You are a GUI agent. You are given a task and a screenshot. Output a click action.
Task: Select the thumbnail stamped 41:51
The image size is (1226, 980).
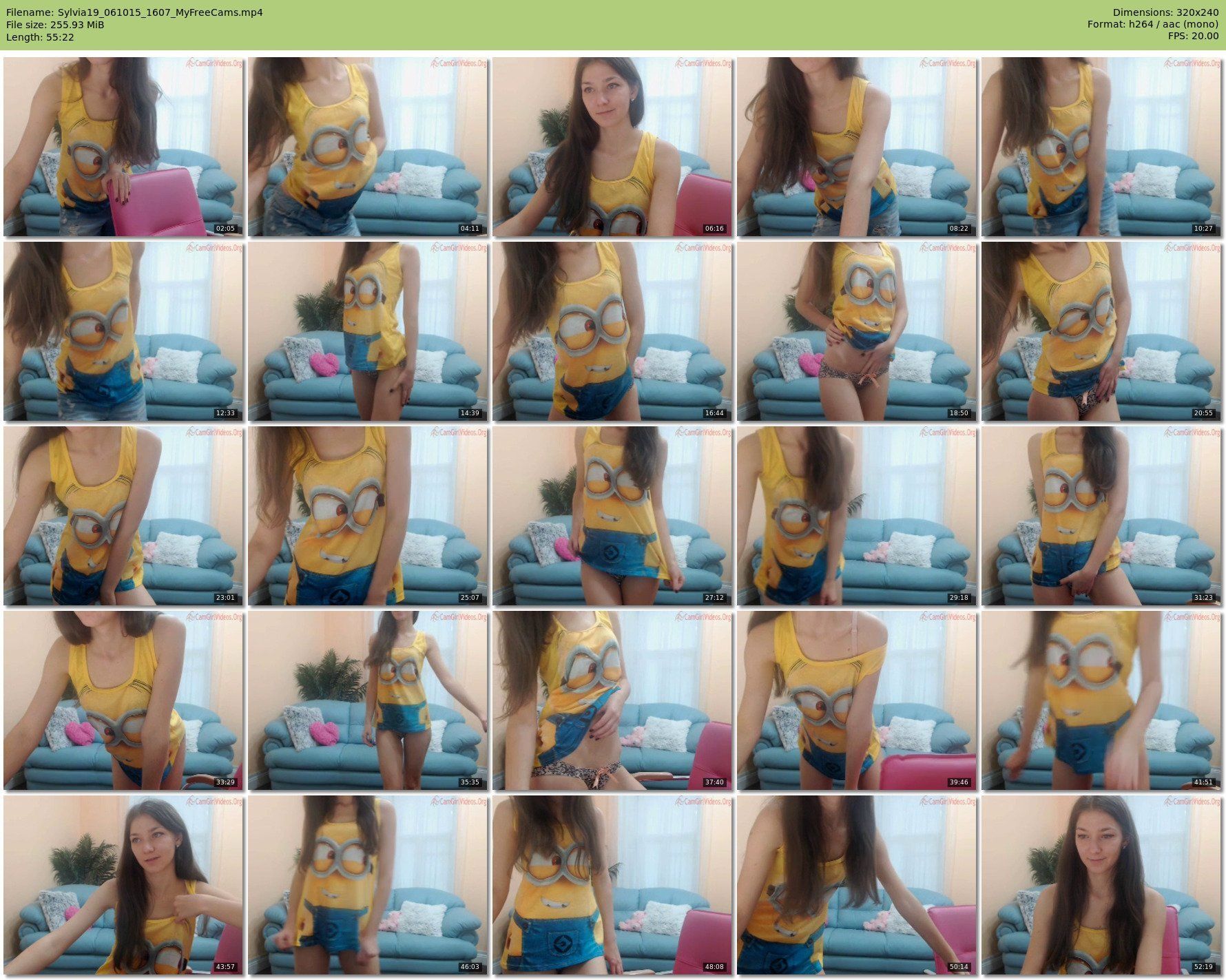(1101, 700)
